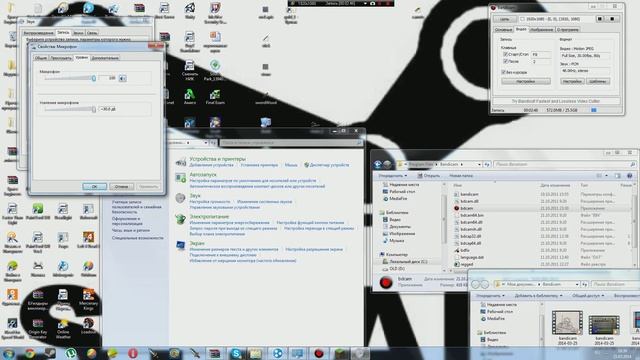The height and width of the screenshot is (360, 640).
Task: Click Открыть in Program Files Explorer toolbar
Action: point(429,176)
